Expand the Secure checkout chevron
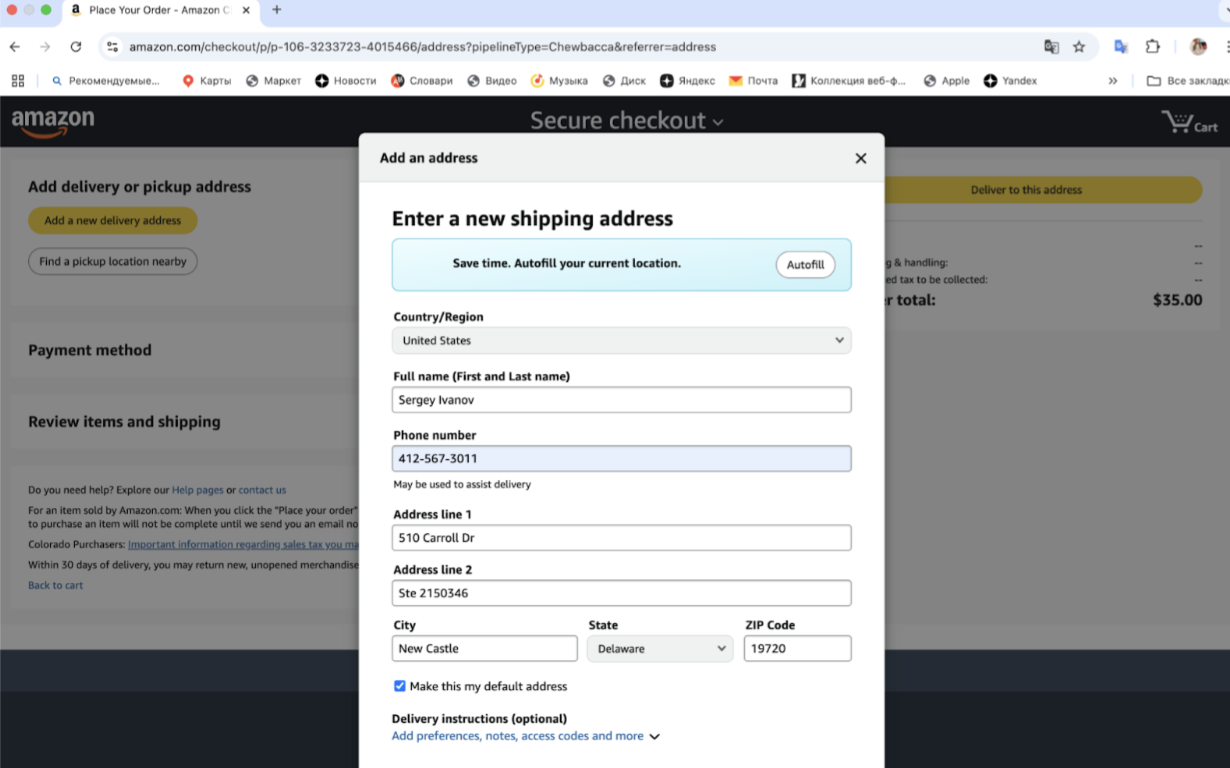The width and height of the screenshot is (1230, 768). [718, 122]
